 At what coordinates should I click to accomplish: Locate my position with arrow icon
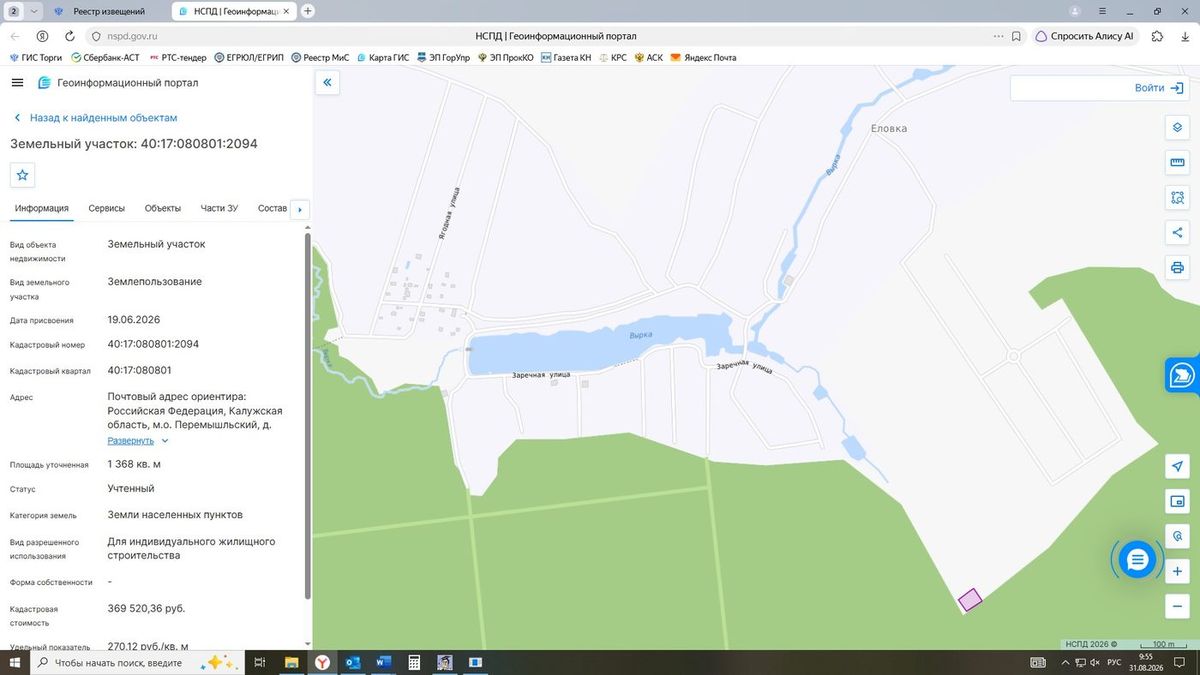(x=1177, y=467)
